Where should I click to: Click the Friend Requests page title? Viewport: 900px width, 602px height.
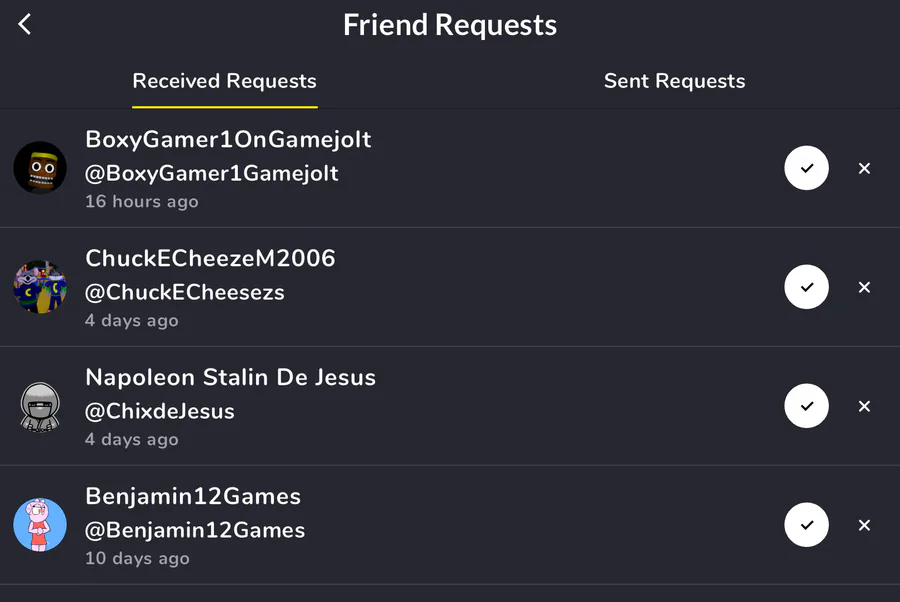coord(450,25)
